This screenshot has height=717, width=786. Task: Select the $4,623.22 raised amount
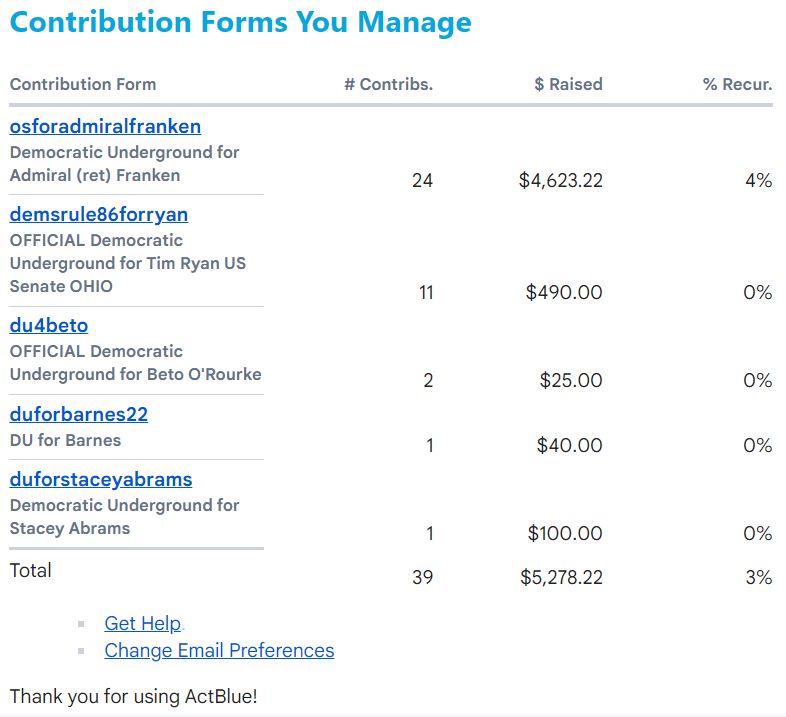561,181
